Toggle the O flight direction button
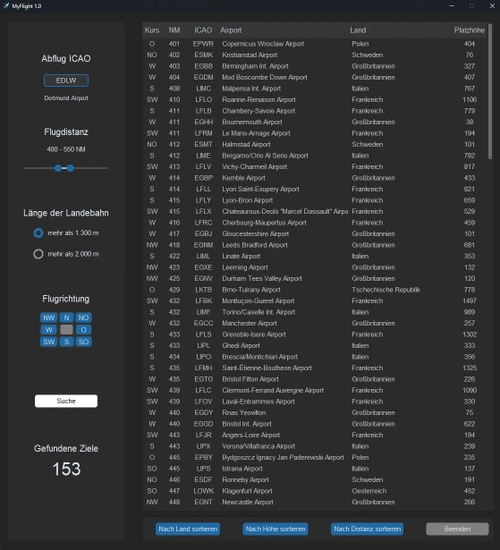 pos(84,330)
